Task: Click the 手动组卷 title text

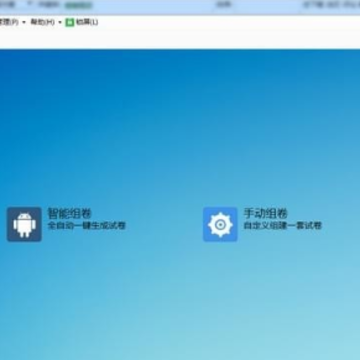Action: pyautogui.click(x=266, y=214)
